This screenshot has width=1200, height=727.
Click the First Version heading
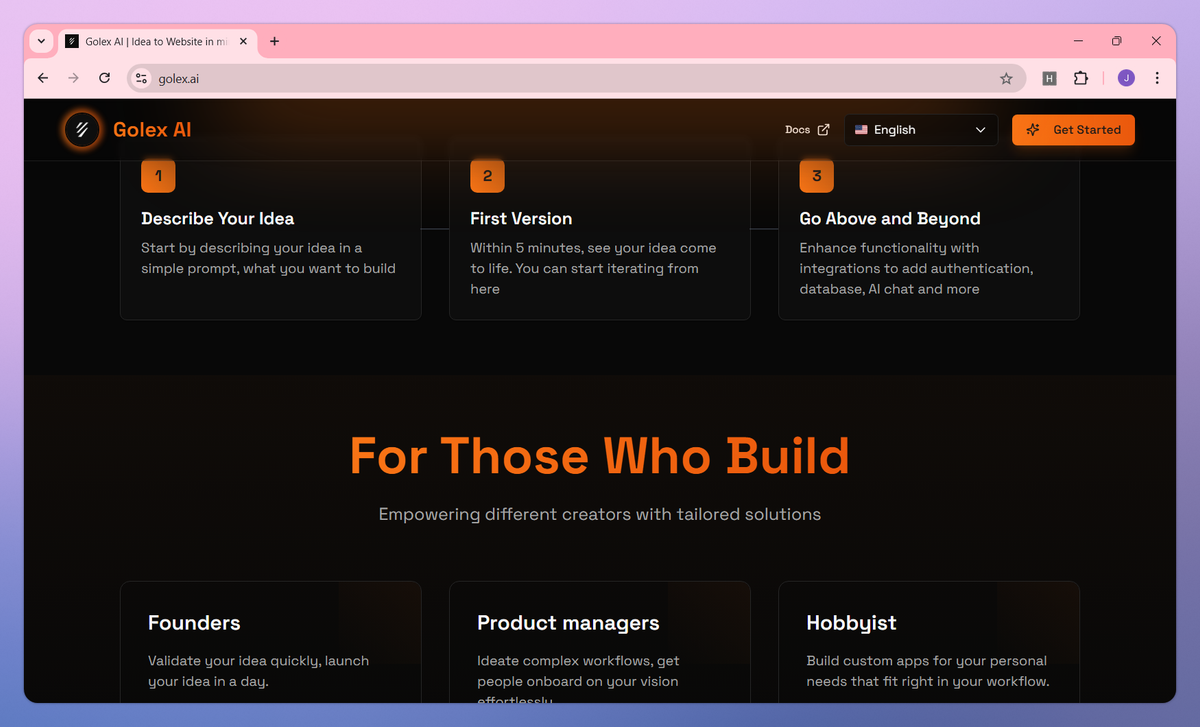click(521, 219)
